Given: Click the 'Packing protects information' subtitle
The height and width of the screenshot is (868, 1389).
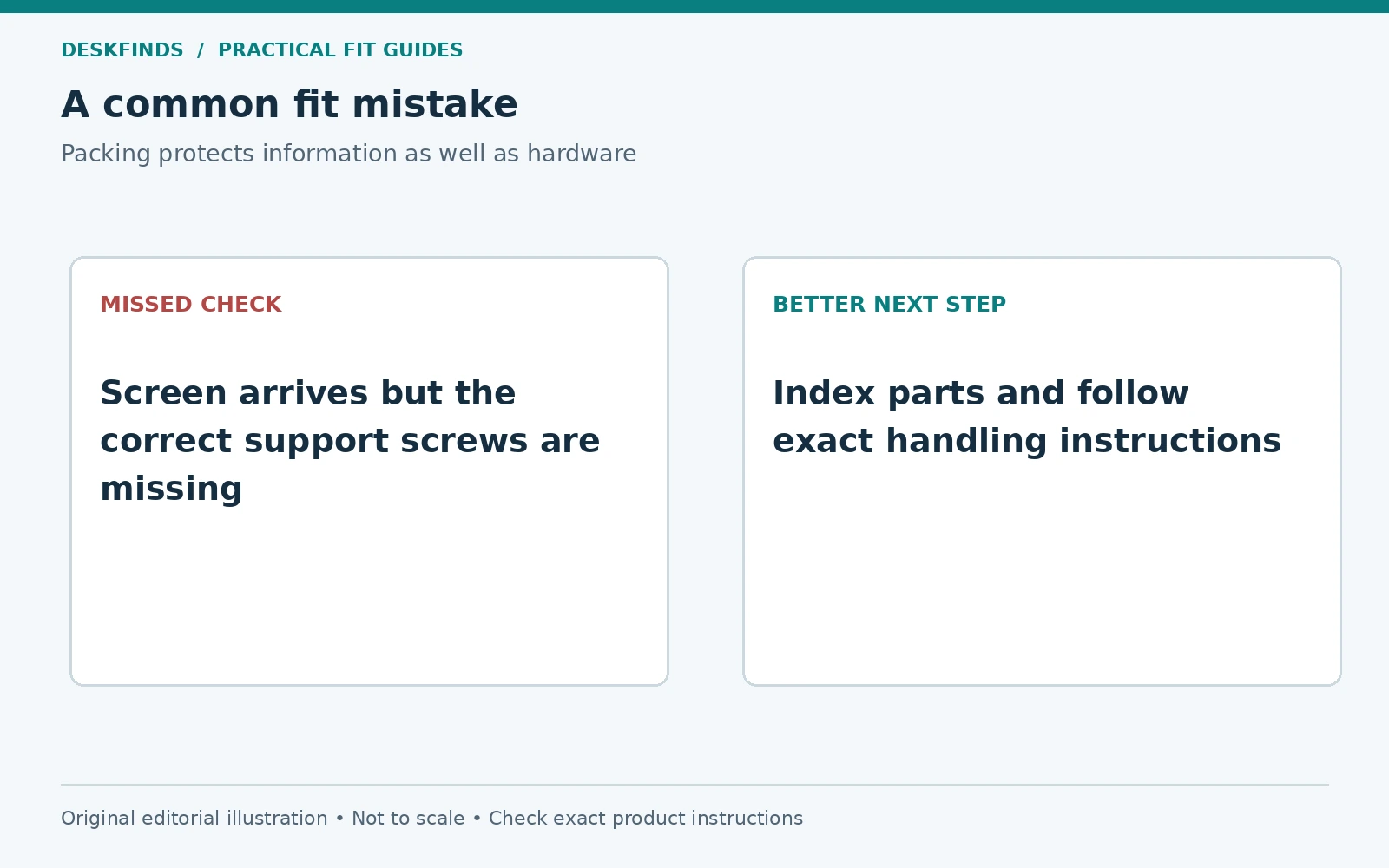Looking at the screenshot, I should (348, 154).
